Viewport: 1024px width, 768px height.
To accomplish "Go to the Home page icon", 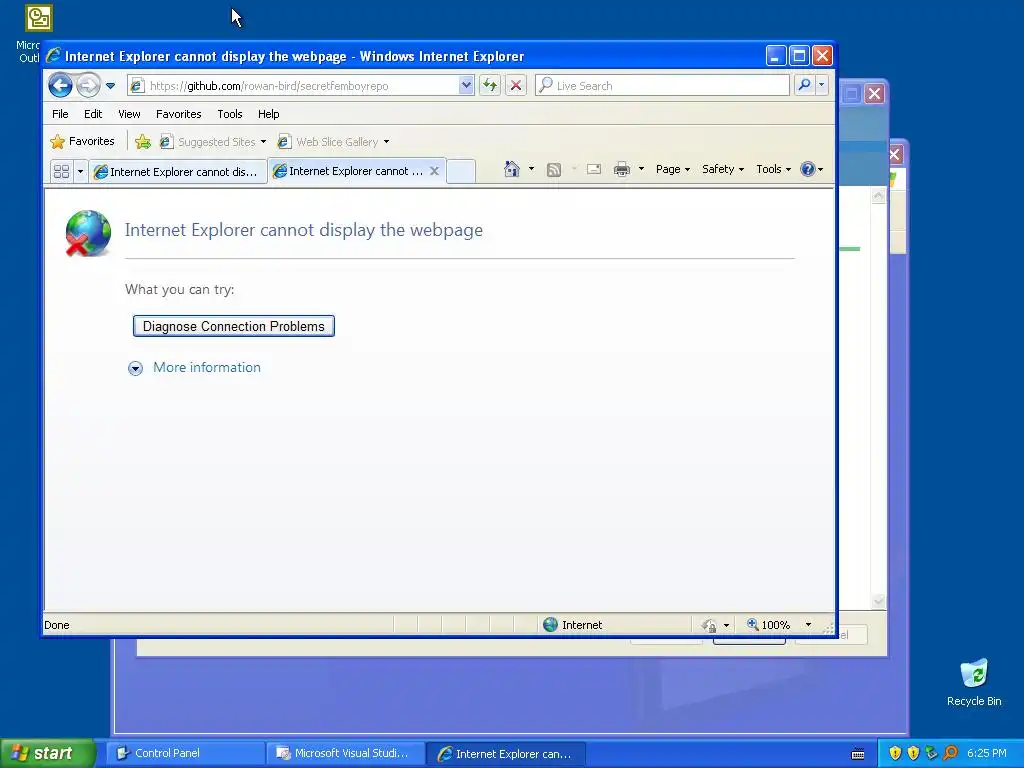I will [x=511, y=169].
